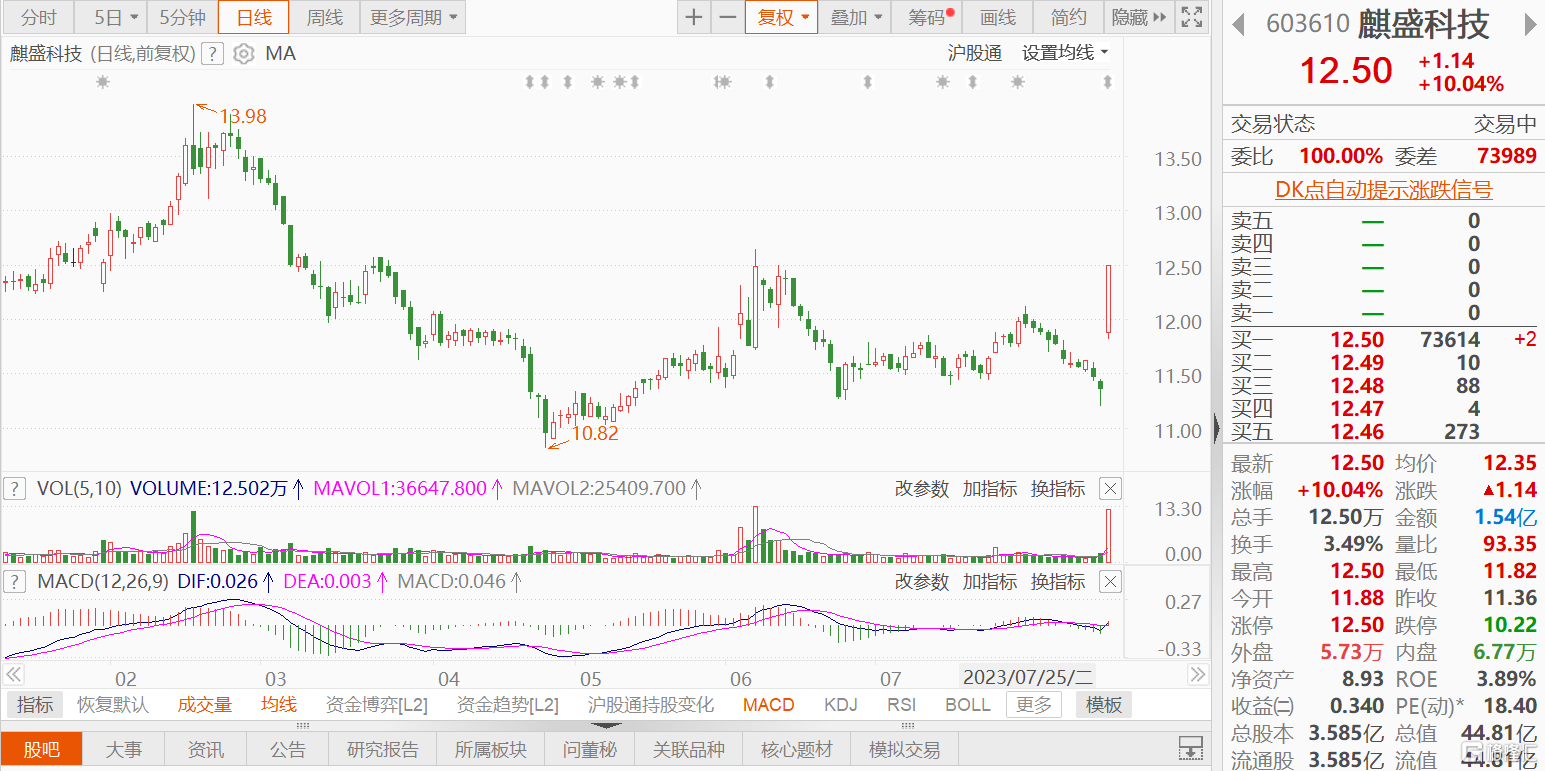Open 设置均线 dropdown

tap(1066, 53)
